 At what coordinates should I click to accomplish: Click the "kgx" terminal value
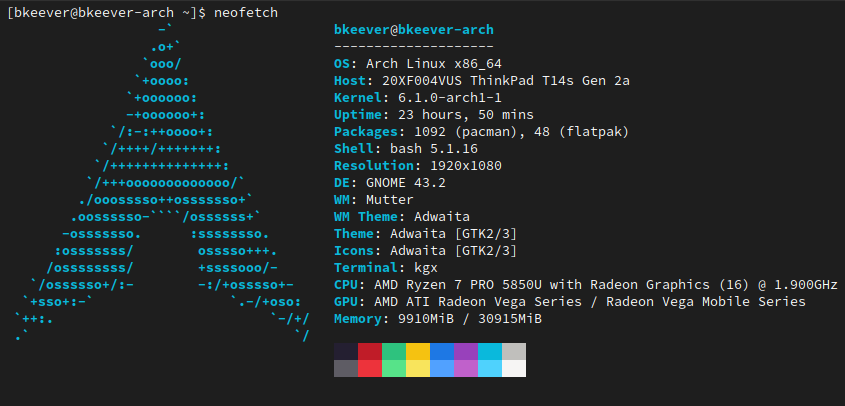(426, 268)
